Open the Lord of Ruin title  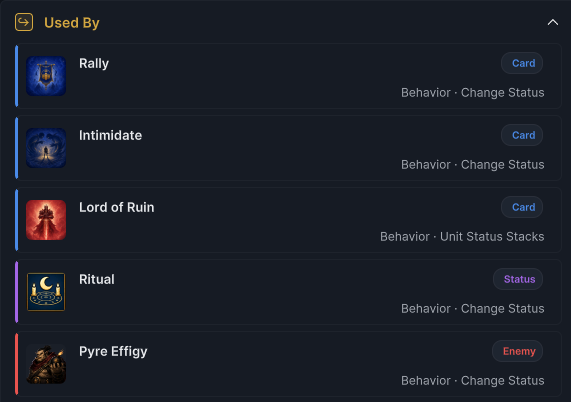[117, 207]
